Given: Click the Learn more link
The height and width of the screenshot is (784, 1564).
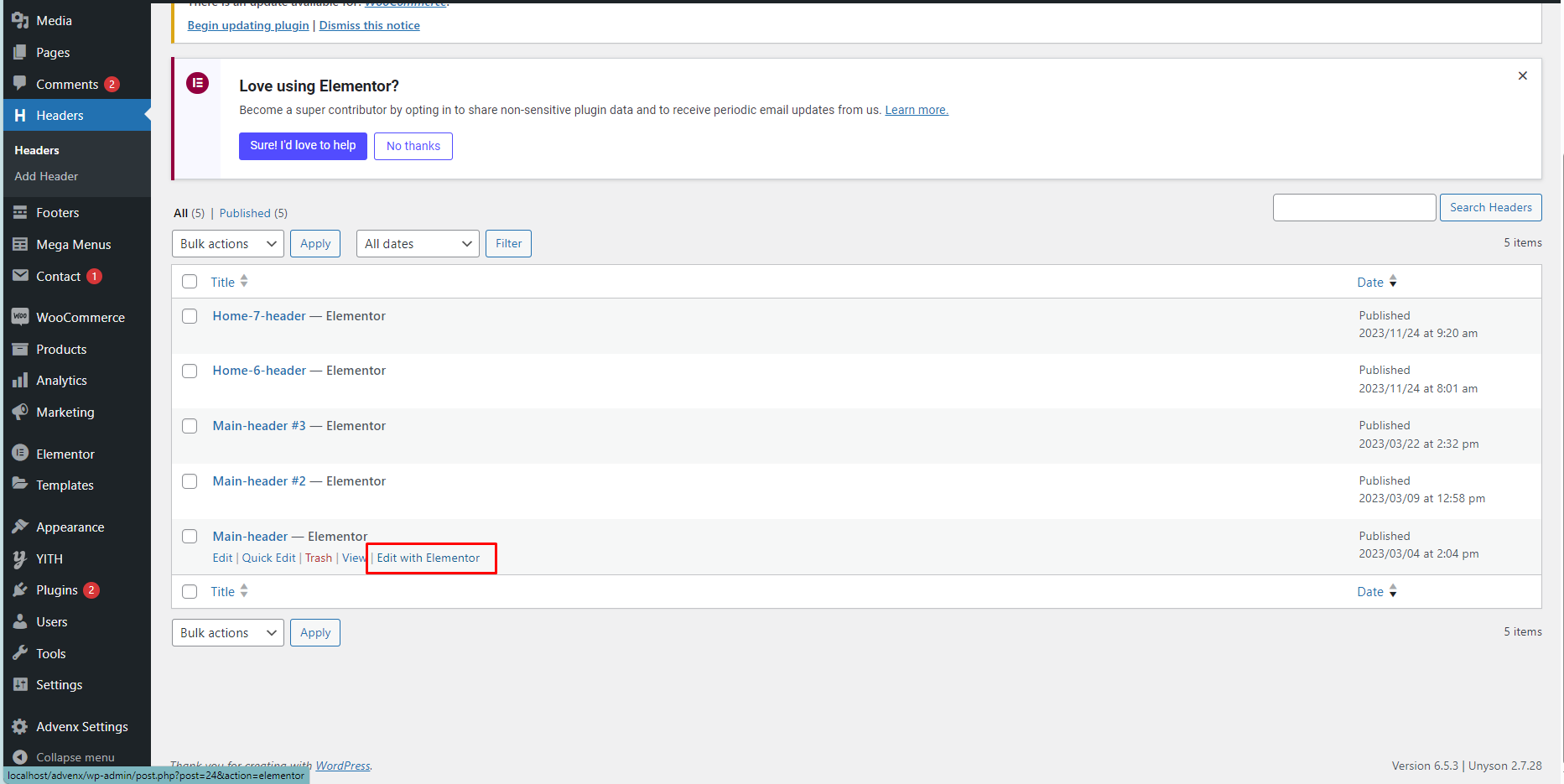Looking at the screenshot, I should click(917, 110).
